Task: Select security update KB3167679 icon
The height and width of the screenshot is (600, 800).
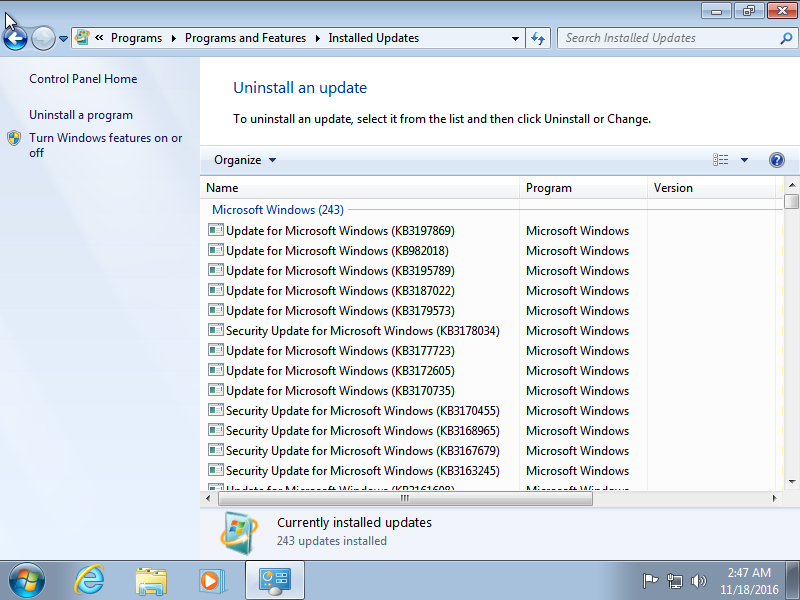Action: pos(216,450)
